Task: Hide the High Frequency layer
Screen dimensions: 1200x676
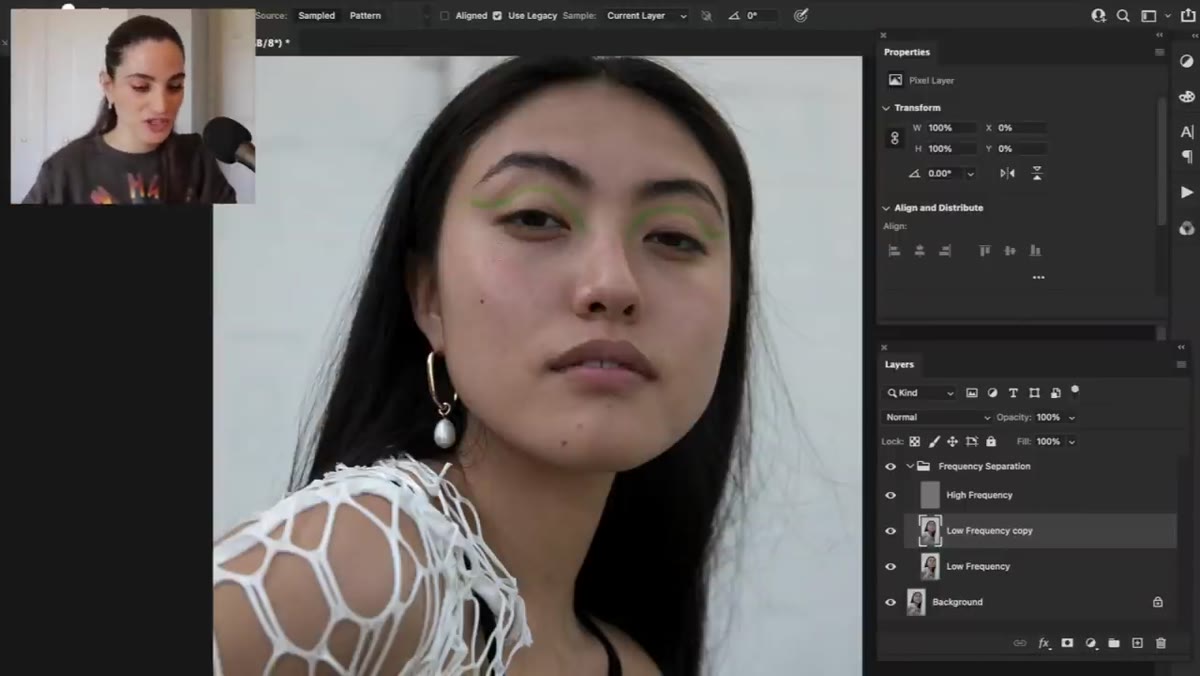Action: pos(891,495)
